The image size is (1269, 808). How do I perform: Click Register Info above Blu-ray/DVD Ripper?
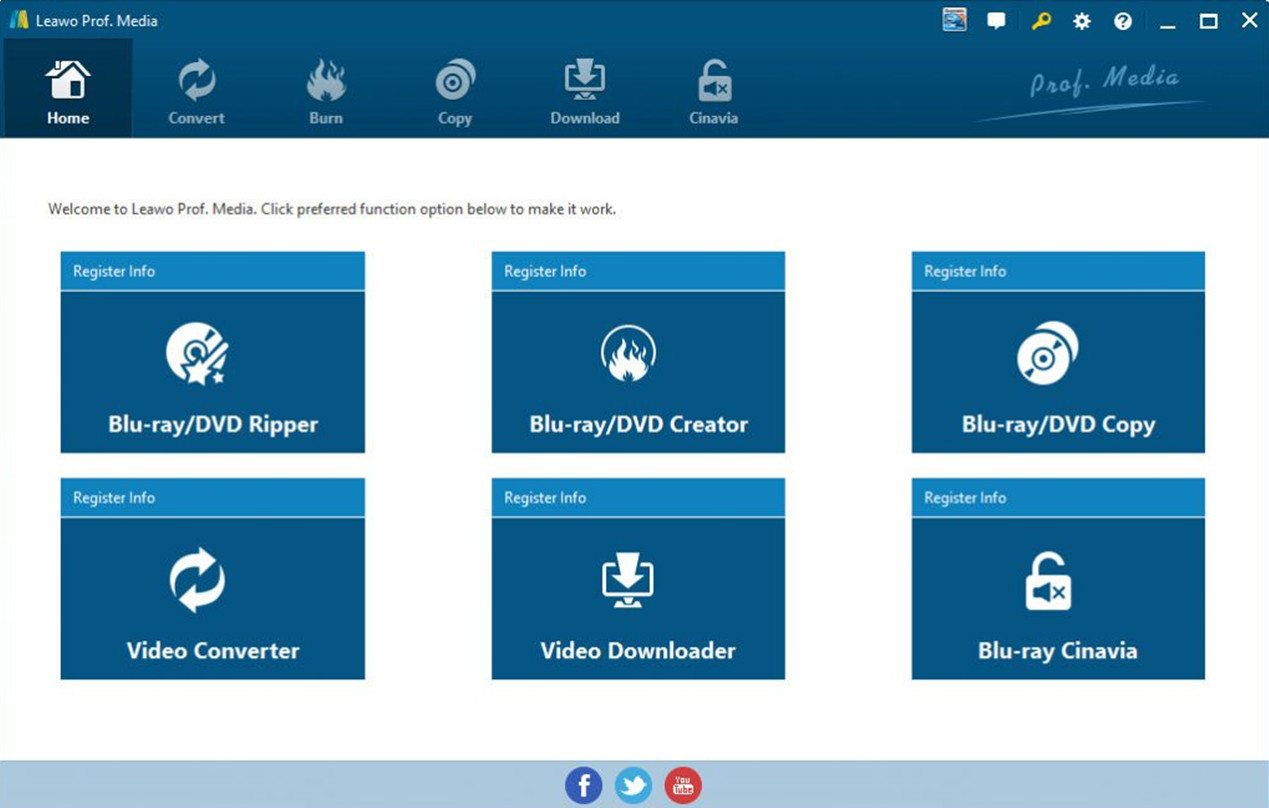click(x=114, y=271)
